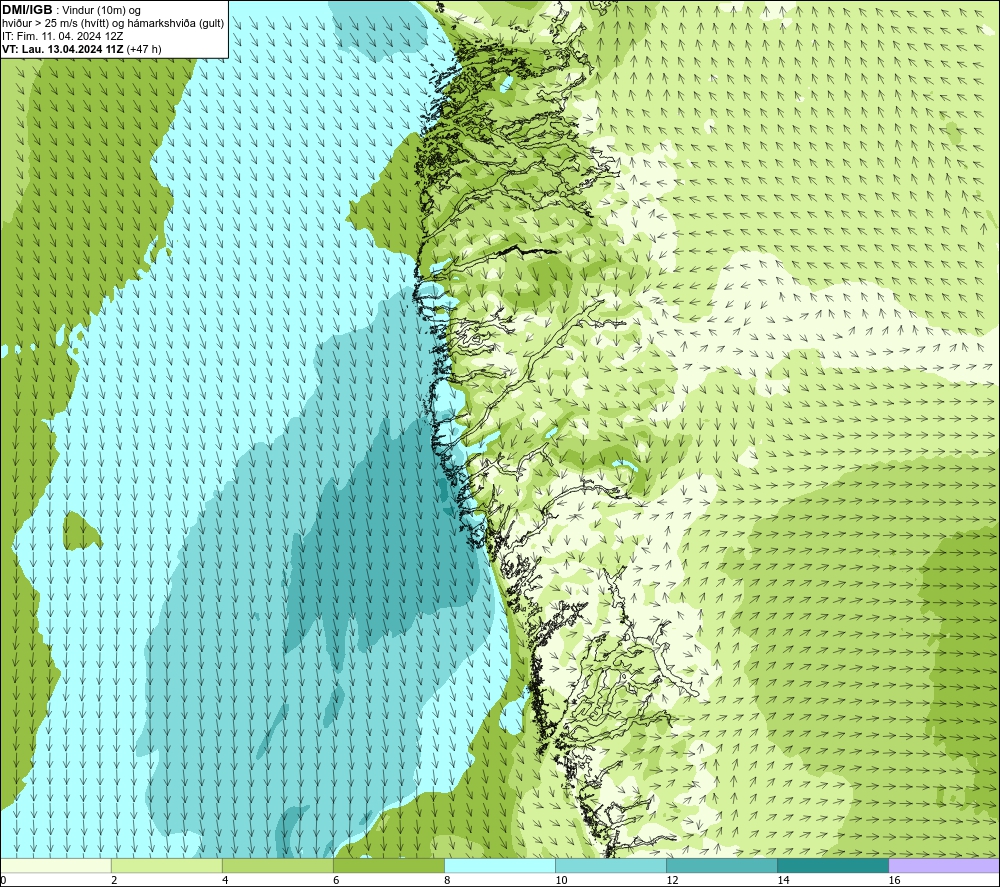Image resolution: width=1000 pixels, height=887 pixels.
Task: Click the legend scale label '6'
Action: (336, 880)
